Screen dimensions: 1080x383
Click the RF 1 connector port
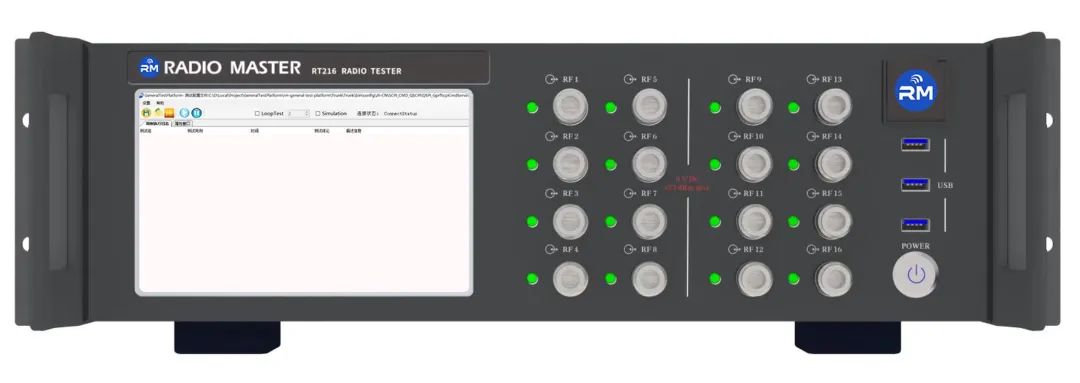coord(570,106)
